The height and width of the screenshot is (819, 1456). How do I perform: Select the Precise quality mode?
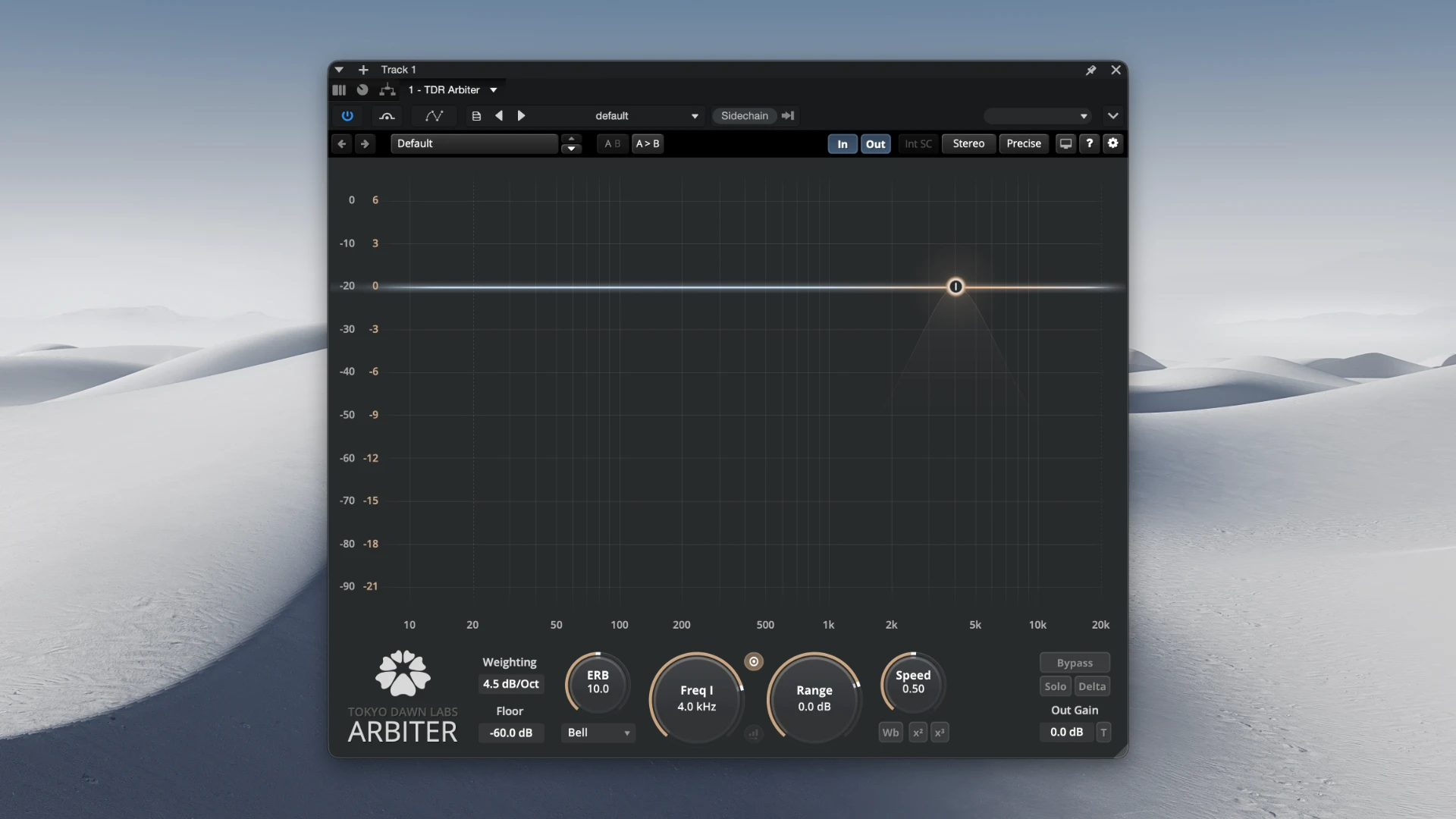pyautogui.click(x=1024, y=144)
